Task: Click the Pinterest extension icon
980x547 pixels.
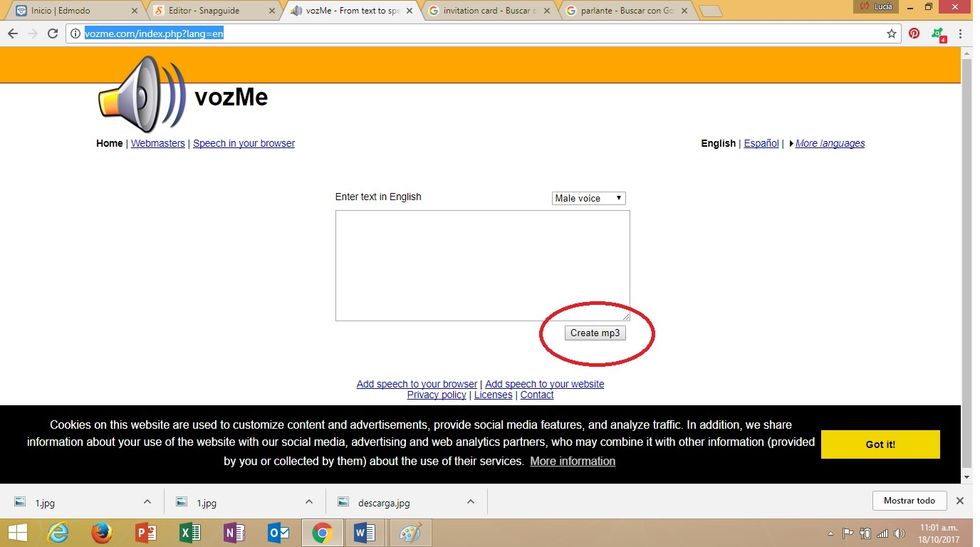Action: point(914,33)
